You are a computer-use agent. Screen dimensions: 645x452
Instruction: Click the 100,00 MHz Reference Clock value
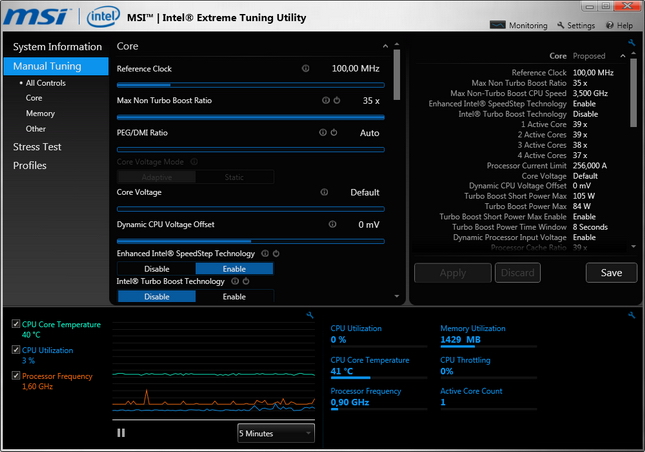click(355, 68)
